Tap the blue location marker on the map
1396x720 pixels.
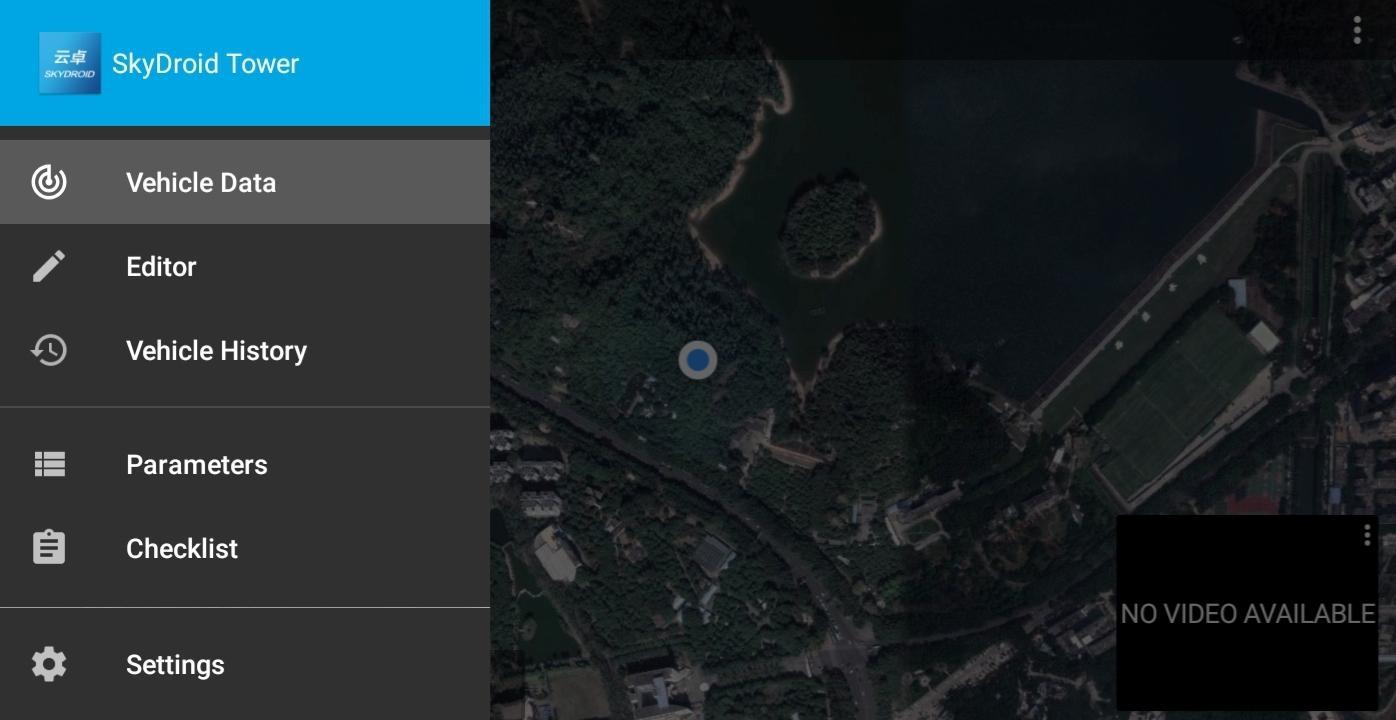[698, 359]
